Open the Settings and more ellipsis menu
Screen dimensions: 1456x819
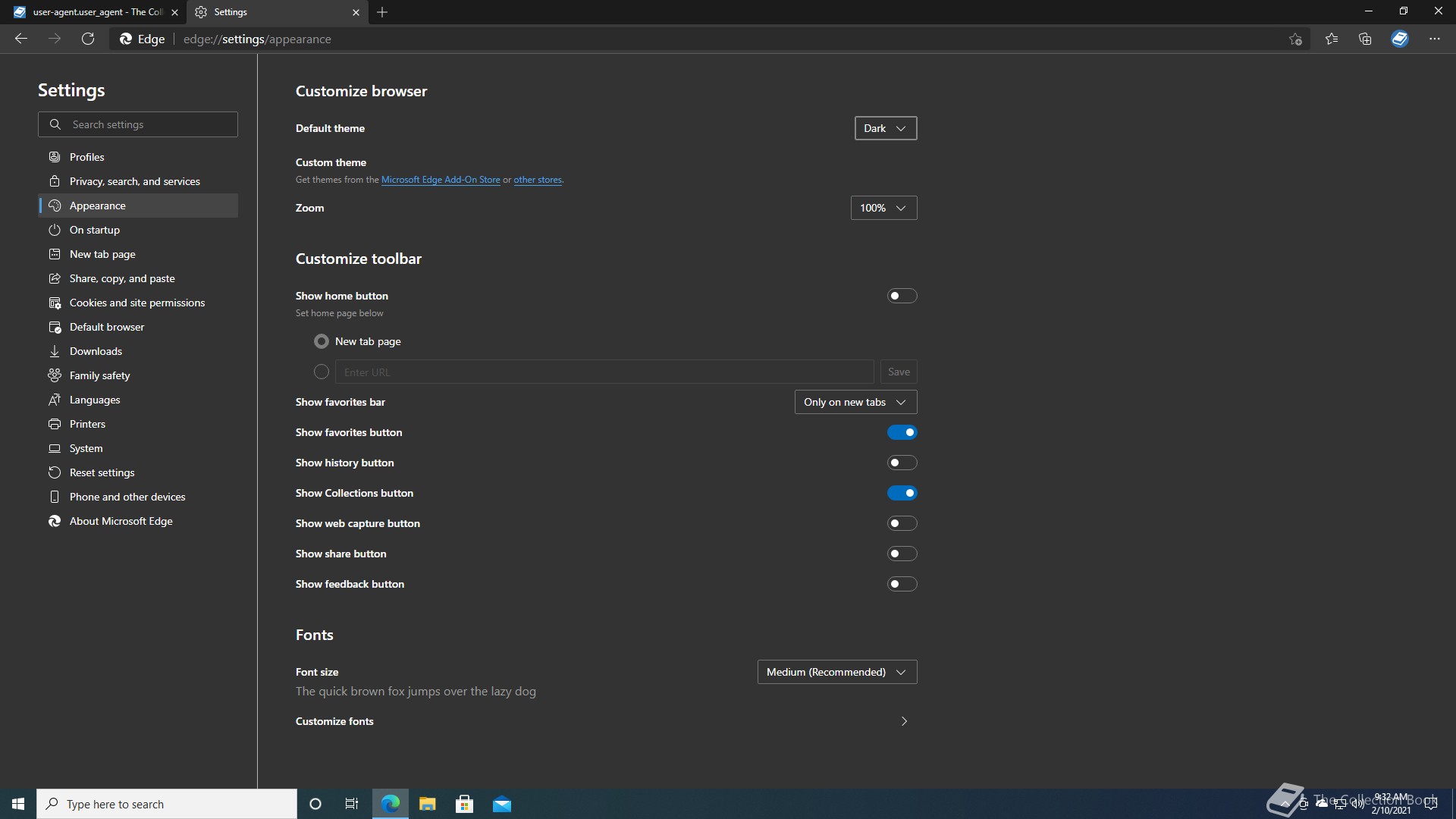(1434, 39)
